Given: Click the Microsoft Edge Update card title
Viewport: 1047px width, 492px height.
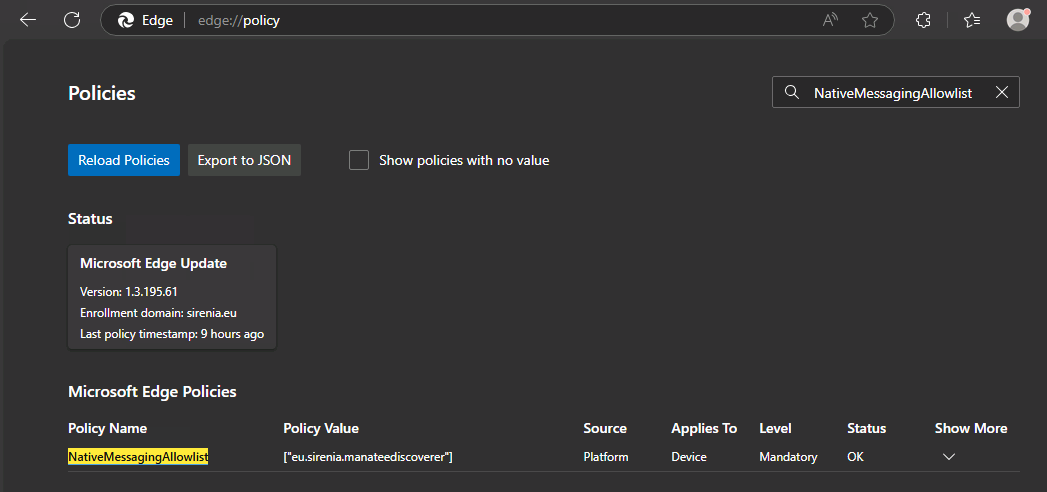Looking at the screenshot, I should pyautogui.click(x=154, y=264).
